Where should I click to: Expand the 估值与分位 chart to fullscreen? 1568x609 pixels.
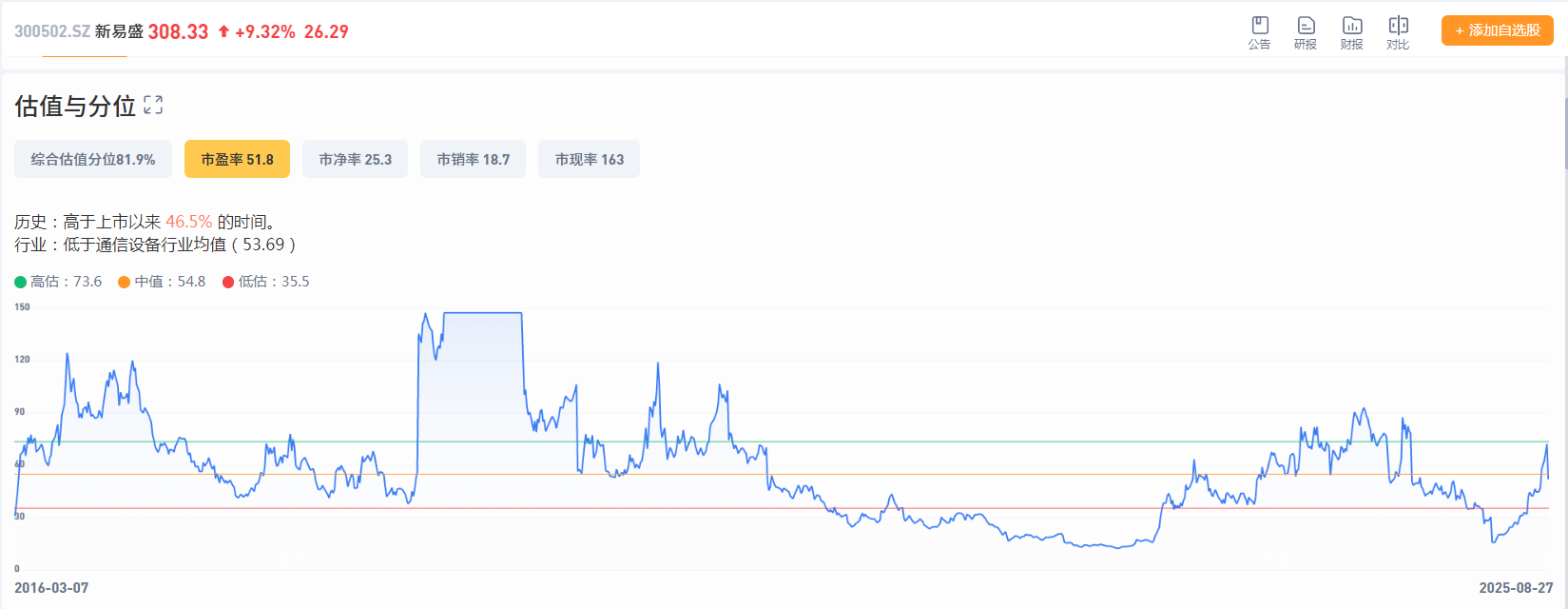coord(153,106)
